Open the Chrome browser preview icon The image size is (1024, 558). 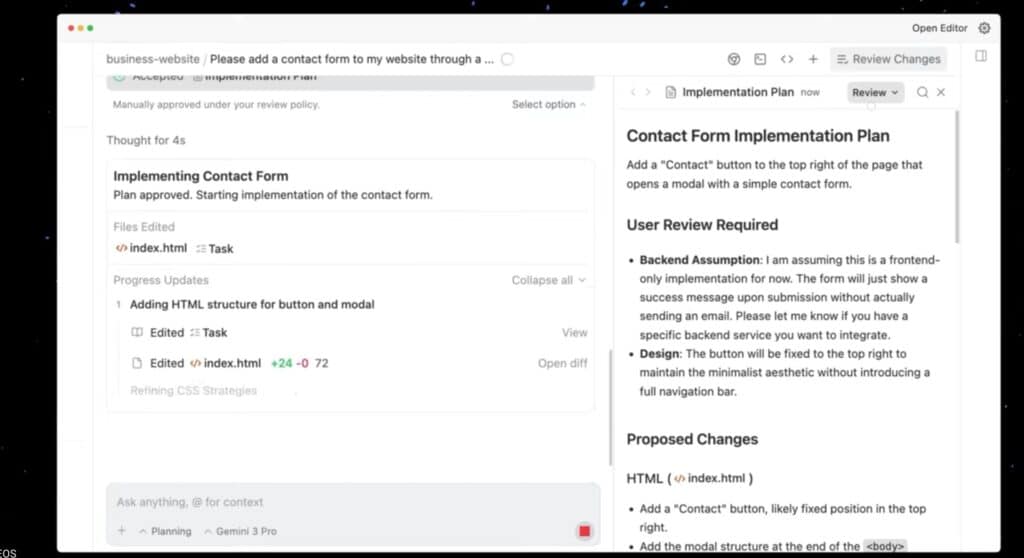pos(734,59)
